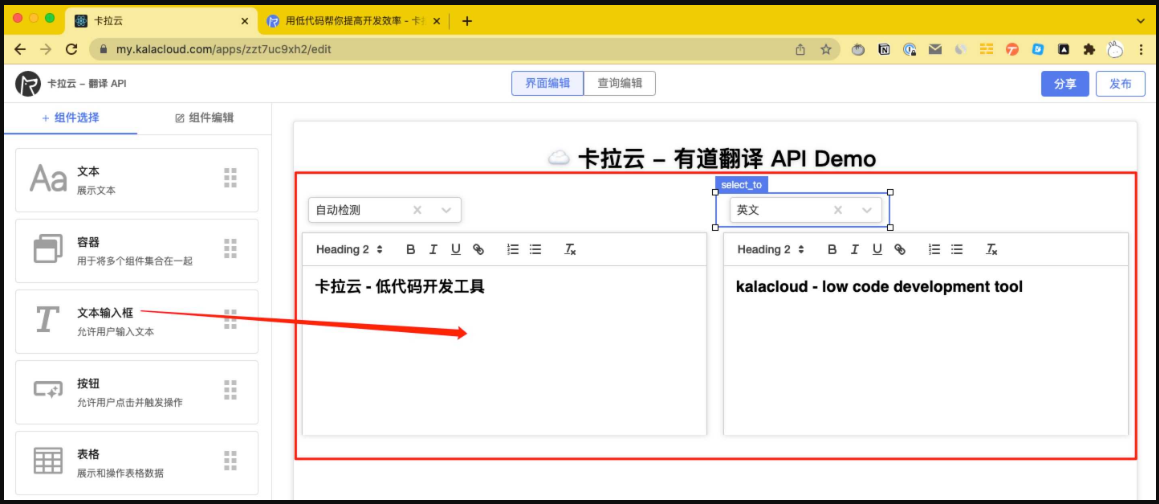Screen dimensions: 1159x504
Task: Switch to the 组件编辑 tab
Action: (x=205, y=118)
